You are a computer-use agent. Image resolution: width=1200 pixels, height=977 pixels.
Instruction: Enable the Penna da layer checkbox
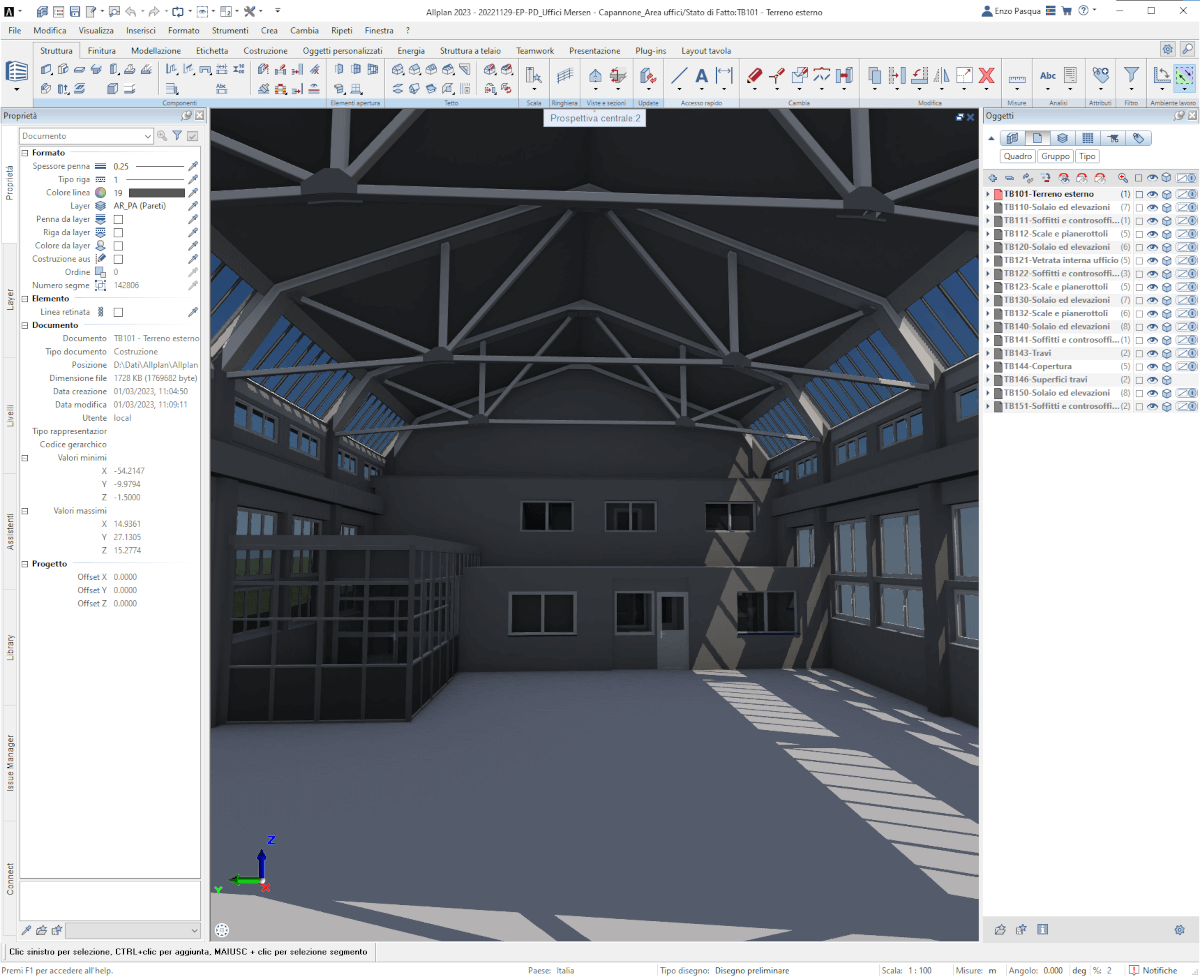tap(118, 219)
